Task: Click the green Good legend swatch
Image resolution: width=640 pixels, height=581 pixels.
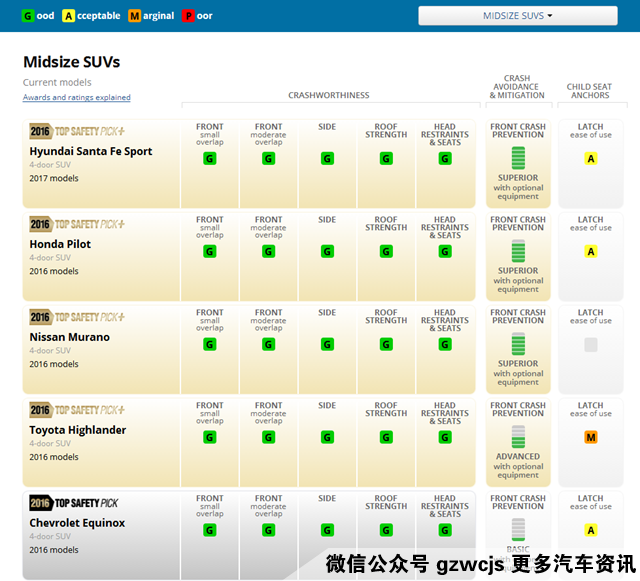Action: coord(28,16)
